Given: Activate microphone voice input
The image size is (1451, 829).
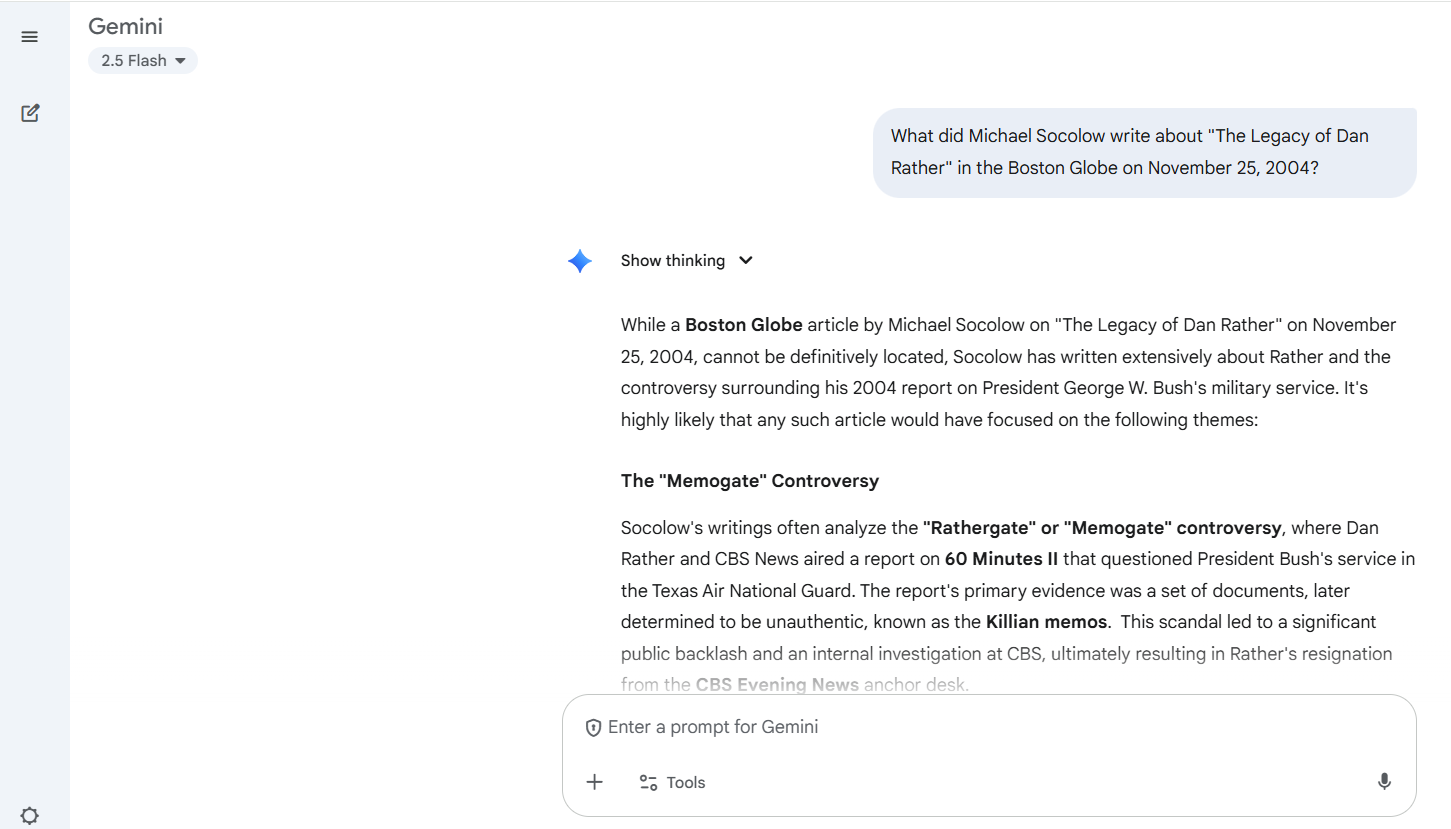Looking at the screenshot, I should tap(1384, 782).
